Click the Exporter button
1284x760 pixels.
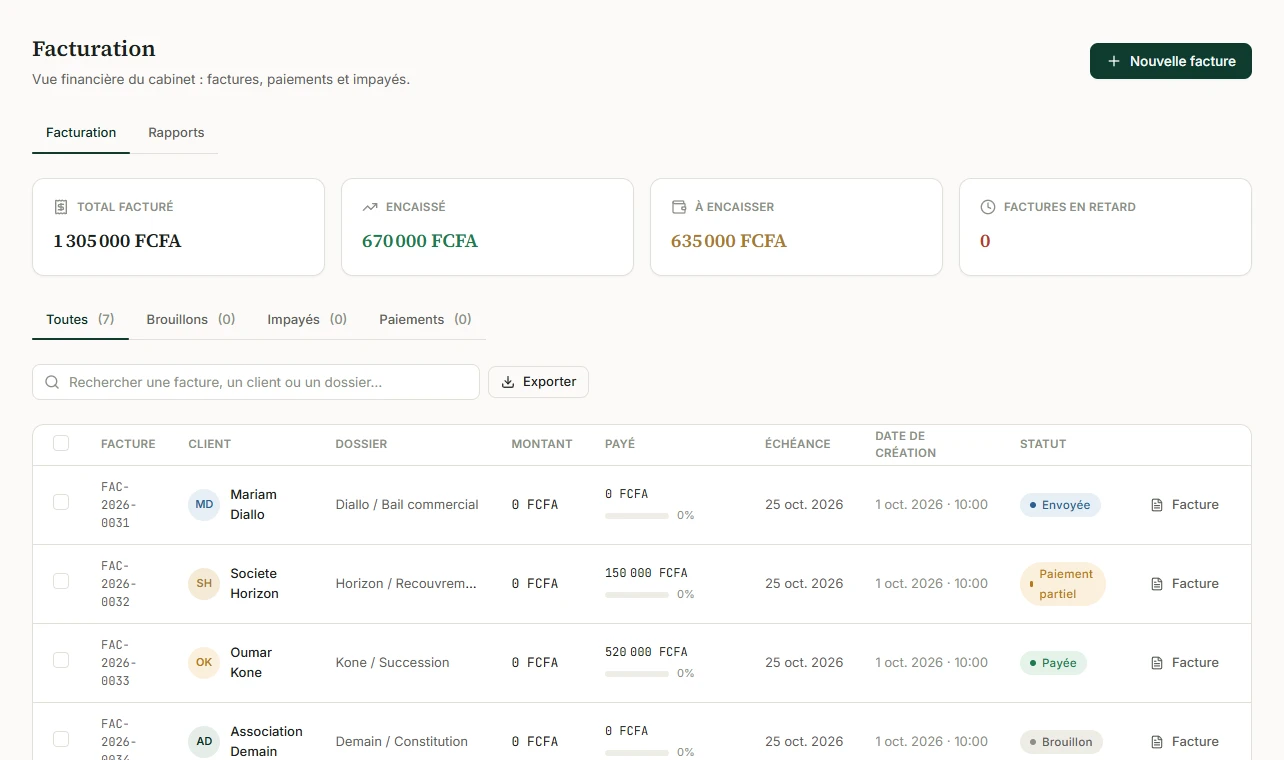coord(538,382)
